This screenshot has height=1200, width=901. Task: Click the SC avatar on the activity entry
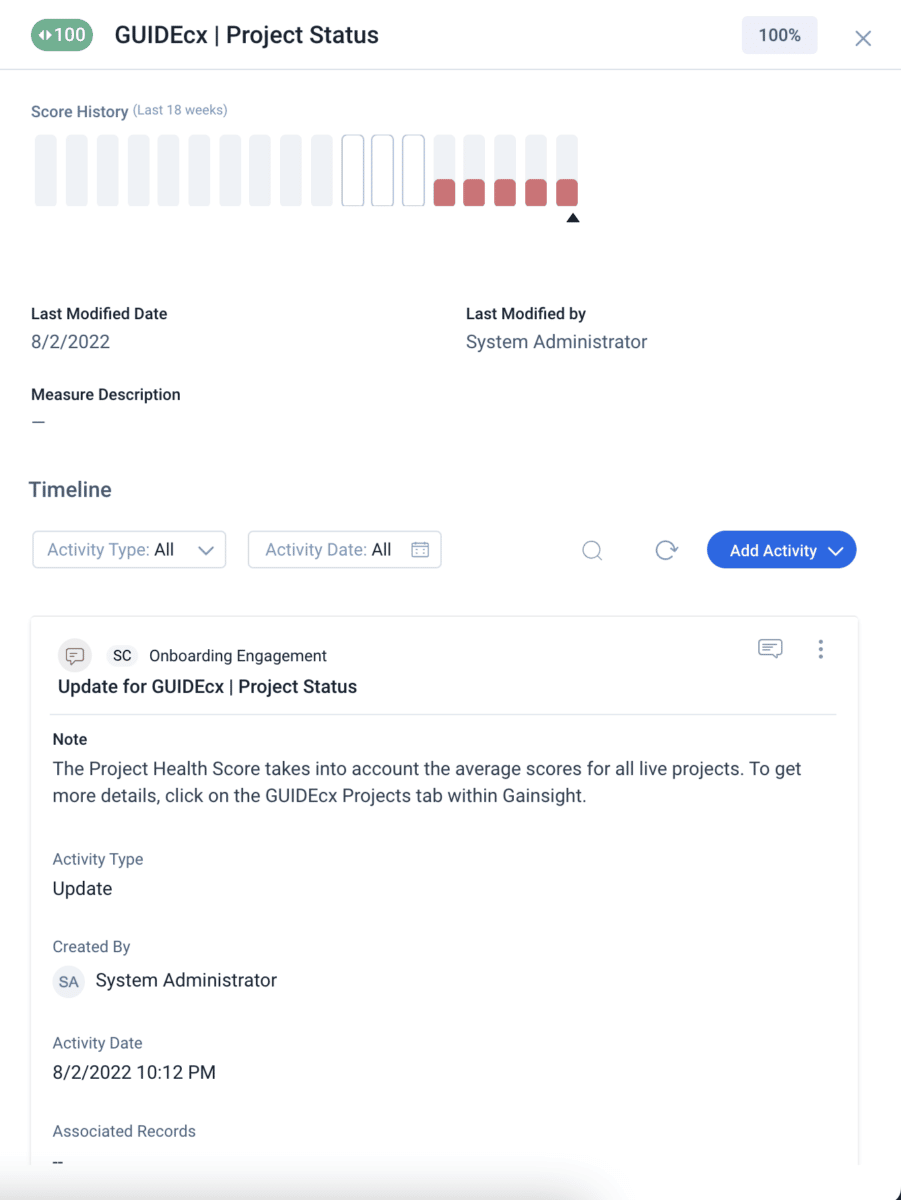(121, 655)
